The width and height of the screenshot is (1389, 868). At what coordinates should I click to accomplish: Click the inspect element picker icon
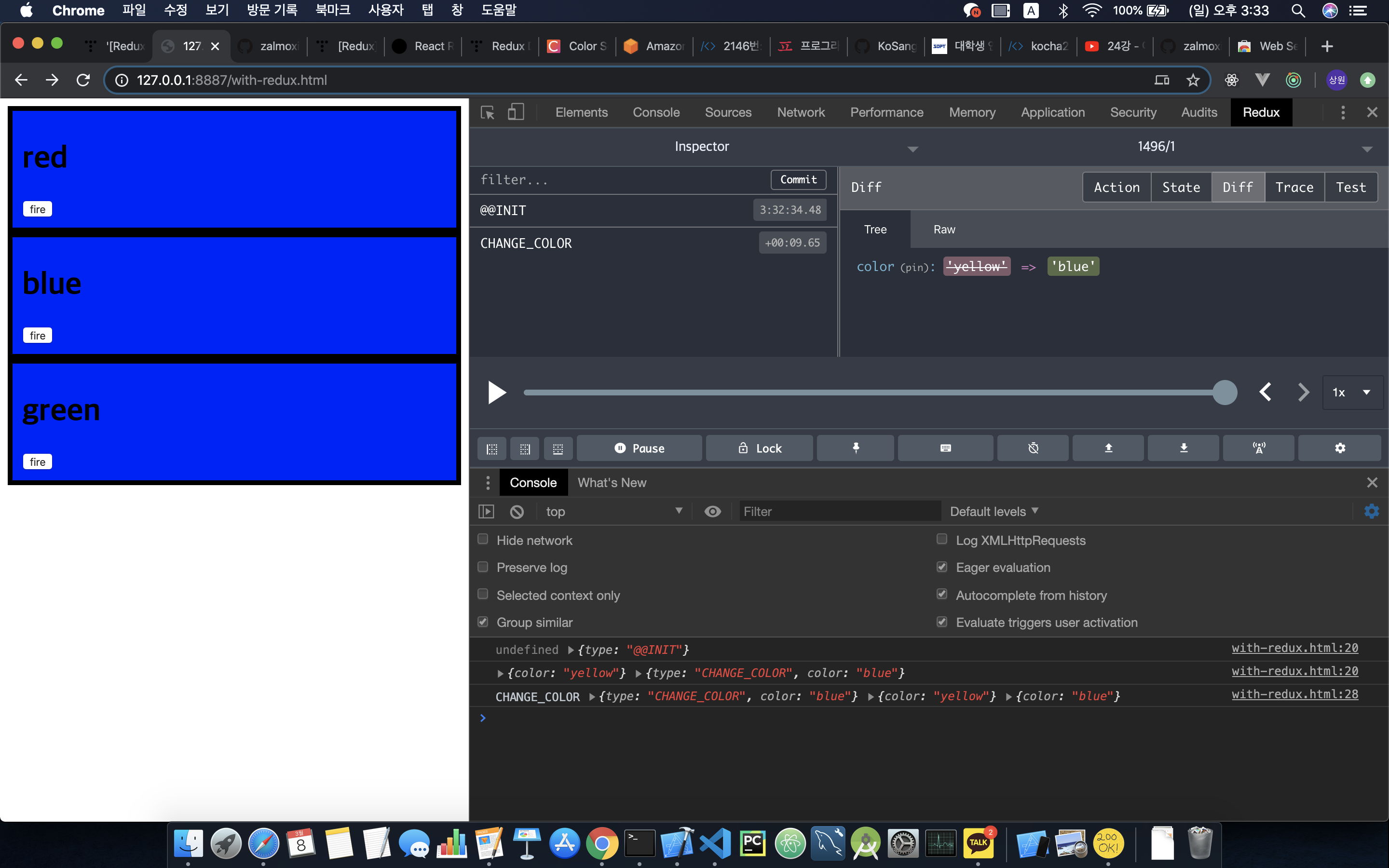487,112
